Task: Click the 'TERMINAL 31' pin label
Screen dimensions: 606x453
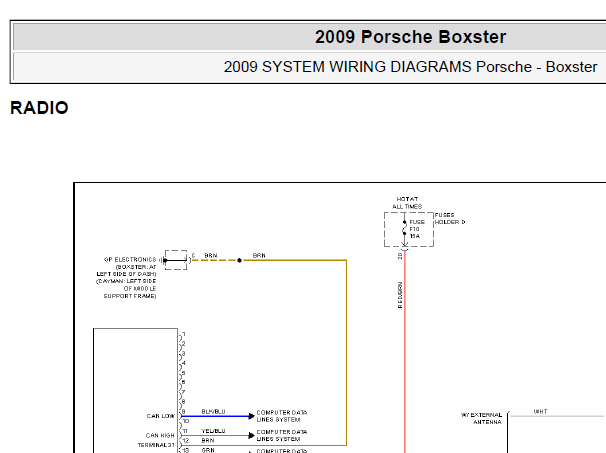Action: pos(156,445)
